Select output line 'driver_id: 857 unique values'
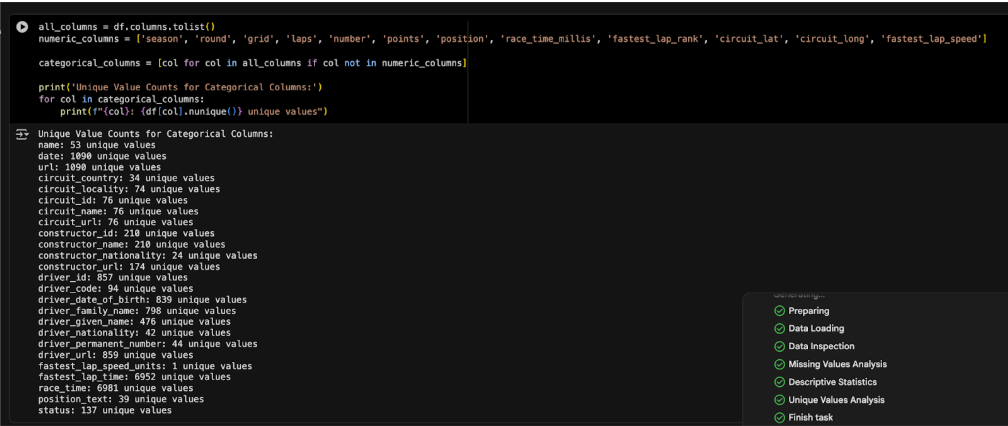1008x426 pixels. pyautogui.click(x=112, y=278)
